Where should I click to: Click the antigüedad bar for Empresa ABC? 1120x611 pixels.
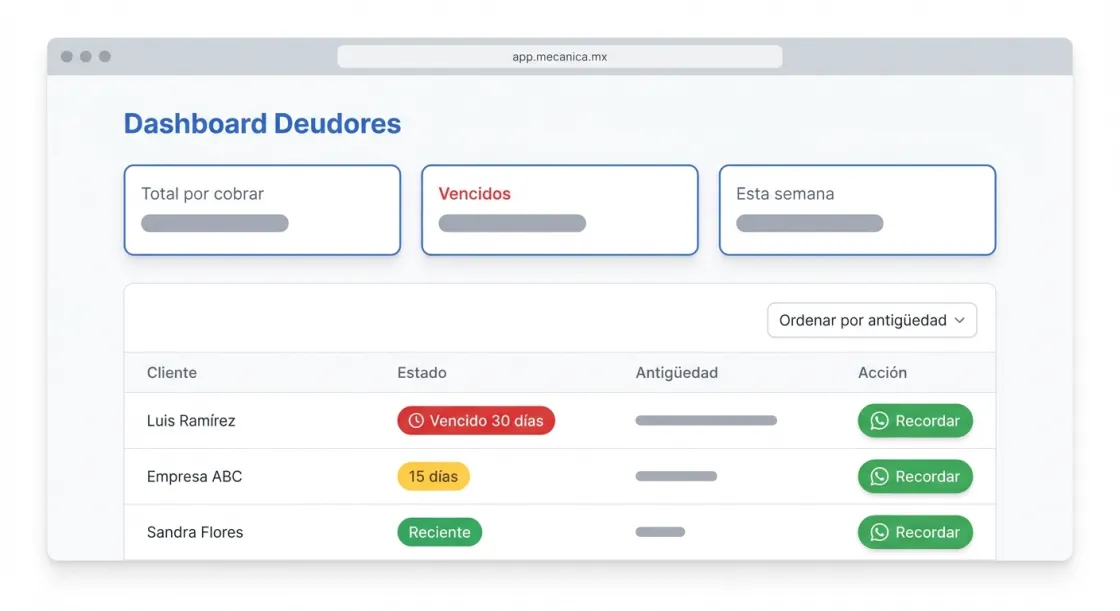coord(676,477)
